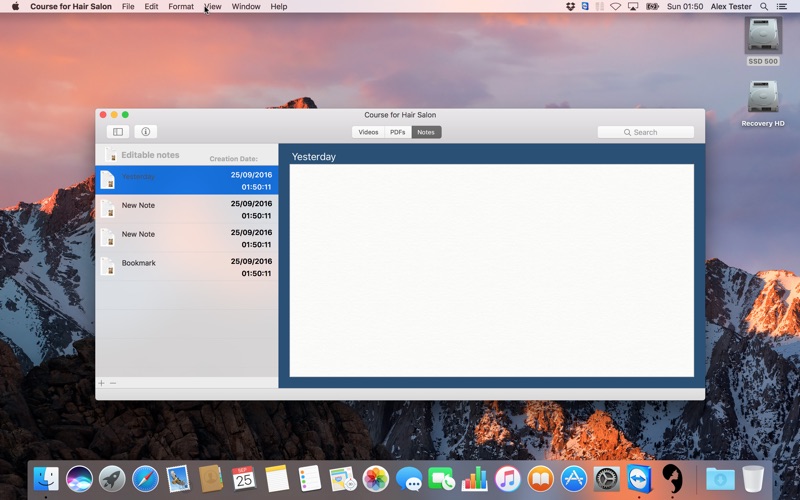Remove note with the minus button

pos(113,383)
